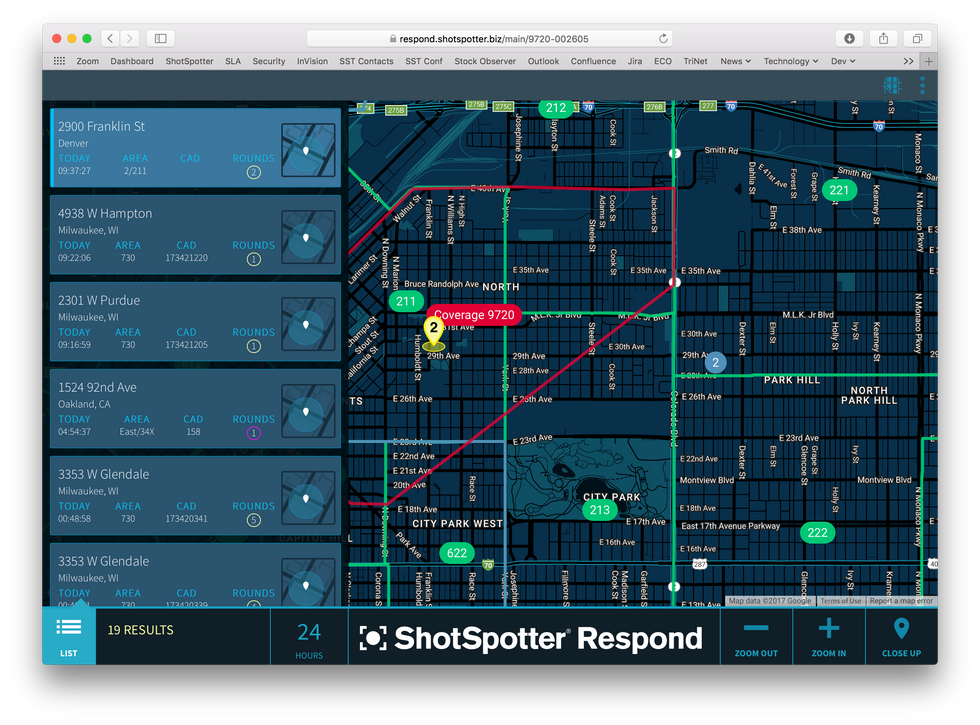The height and width of the screenshot is (725, 980).
Task: Open the Zoom bookmark
Action: point(88,61)
